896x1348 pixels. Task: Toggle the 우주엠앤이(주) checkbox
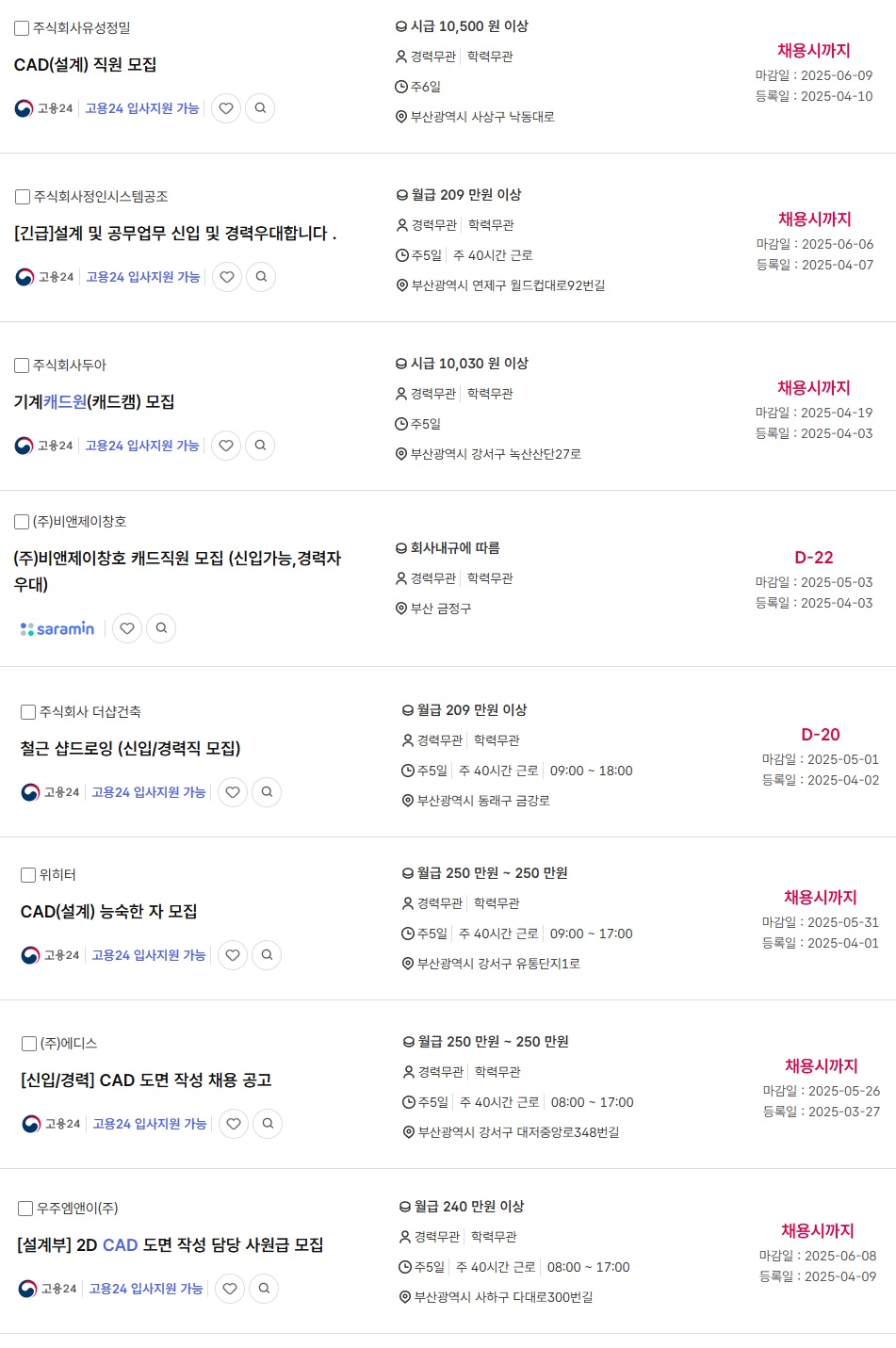pos(25,1209)
